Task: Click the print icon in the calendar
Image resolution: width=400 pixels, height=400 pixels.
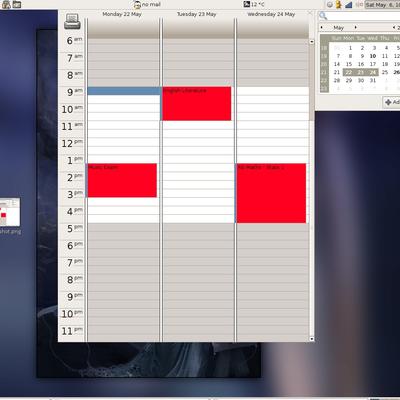Action: pyautogui.click(x=72, y=21)
